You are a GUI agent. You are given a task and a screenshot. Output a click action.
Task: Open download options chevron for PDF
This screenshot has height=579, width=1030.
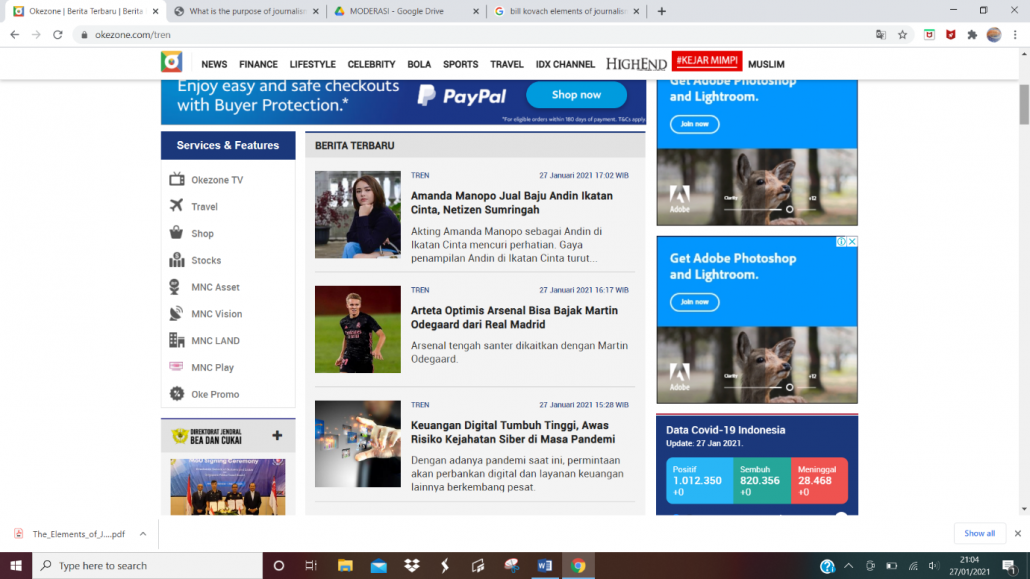click(x=143, y=534)
